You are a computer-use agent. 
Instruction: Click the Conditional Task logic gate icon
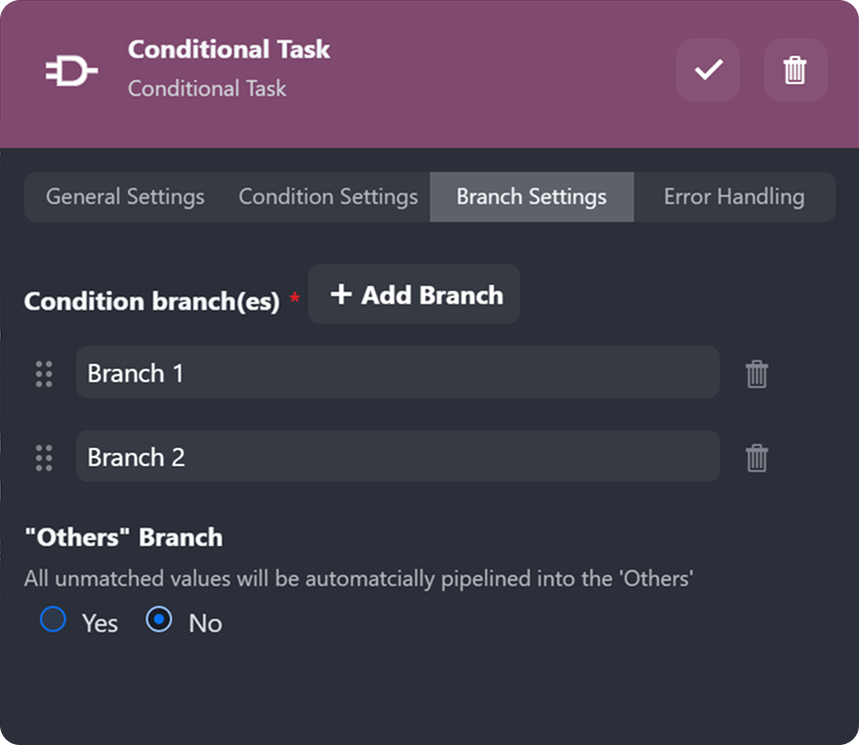coord(71,70)
